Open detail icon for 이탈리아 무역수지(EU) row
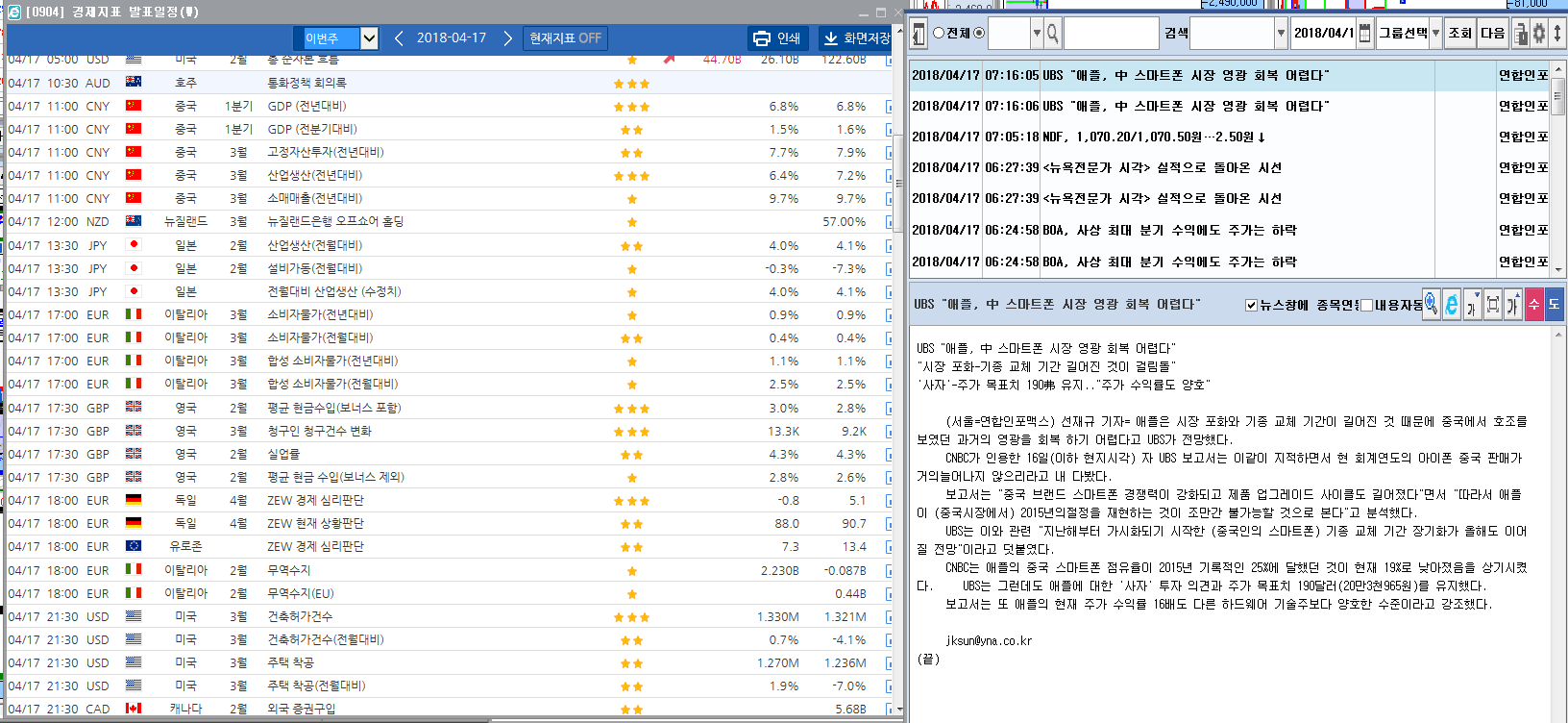The width and height of the screenshot is (1568, 723). tap(888, 594)
